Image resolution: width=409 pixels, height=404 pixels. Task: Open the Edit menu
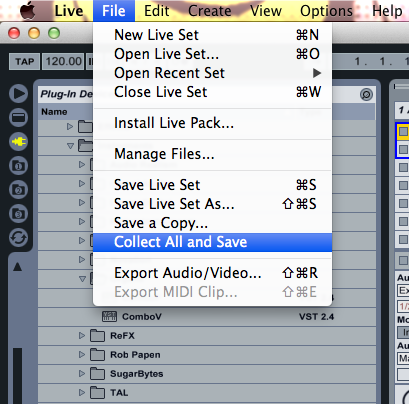[156, 11]
